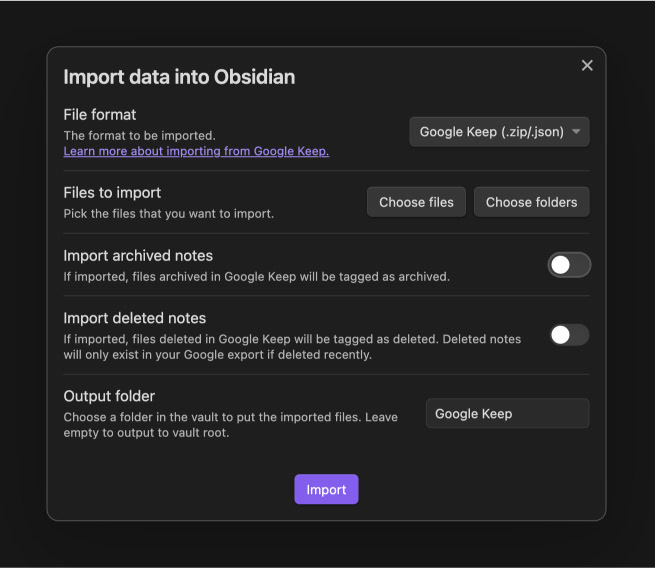Click the 'Import deleted notes' label text
This screenshot has width=655, height=568.
click(135, 318)
